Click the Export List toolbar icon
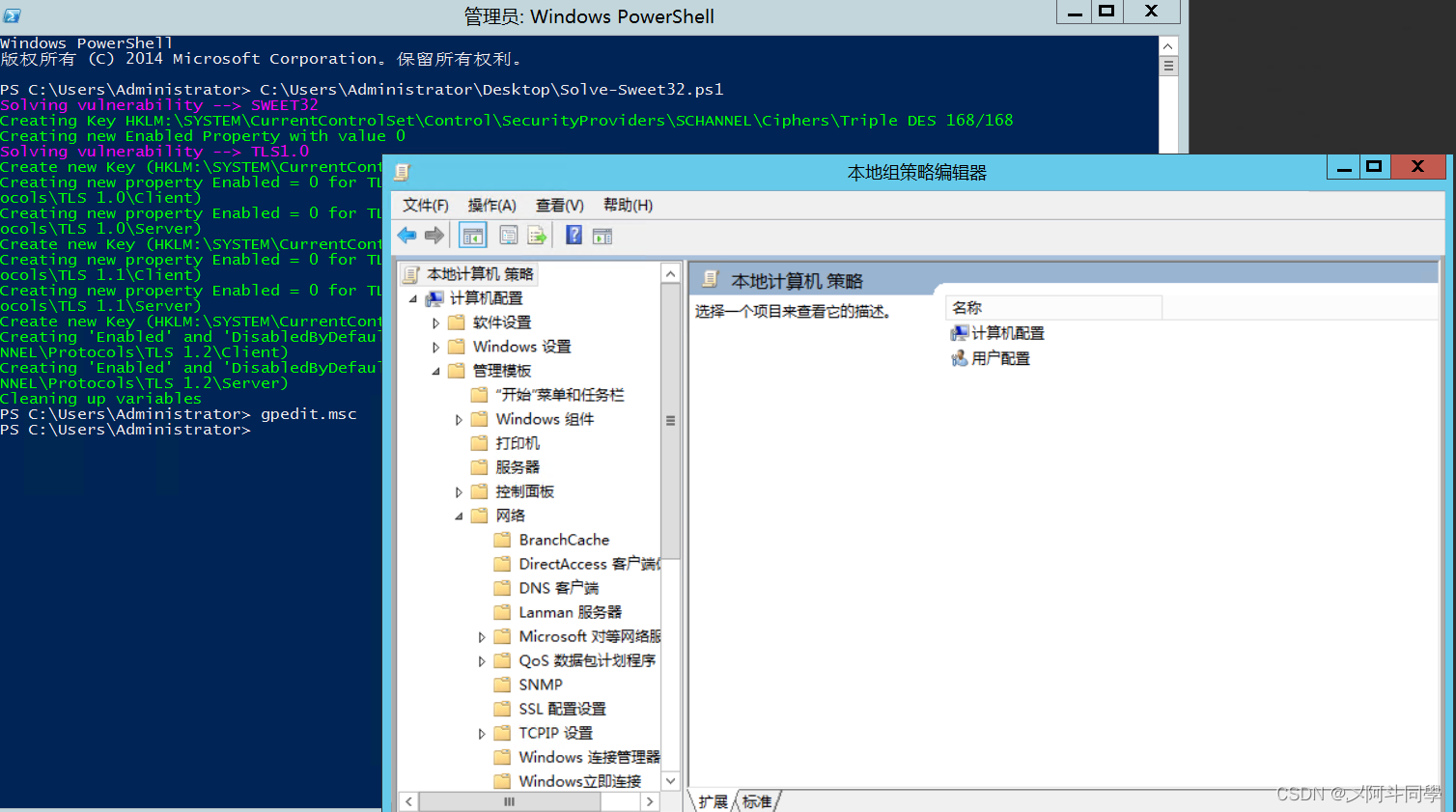The height and width of the screenshot is (812, 1456). pos(537,236)
